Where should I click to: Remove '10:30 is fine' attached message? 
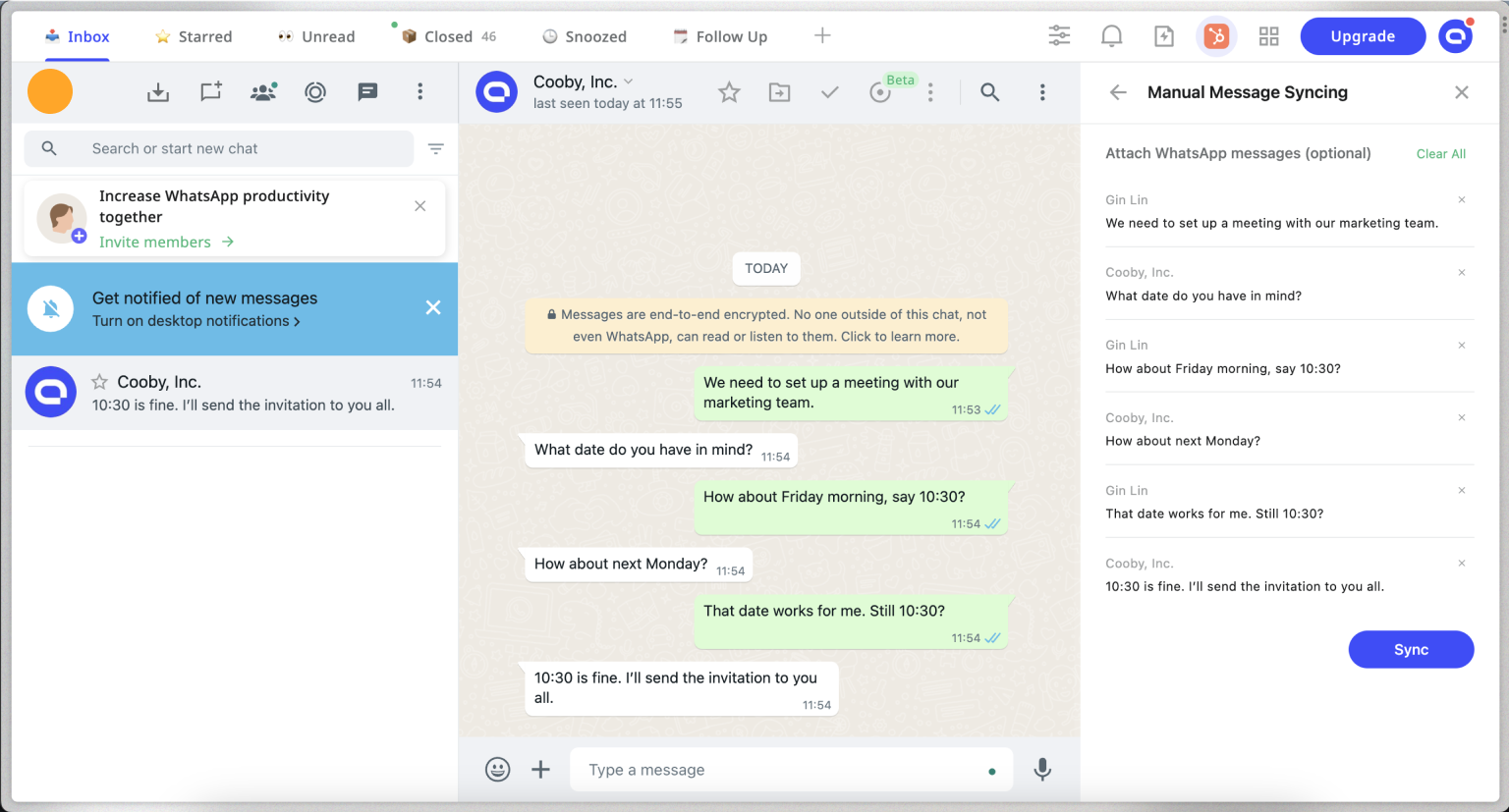pos(1462,563)
